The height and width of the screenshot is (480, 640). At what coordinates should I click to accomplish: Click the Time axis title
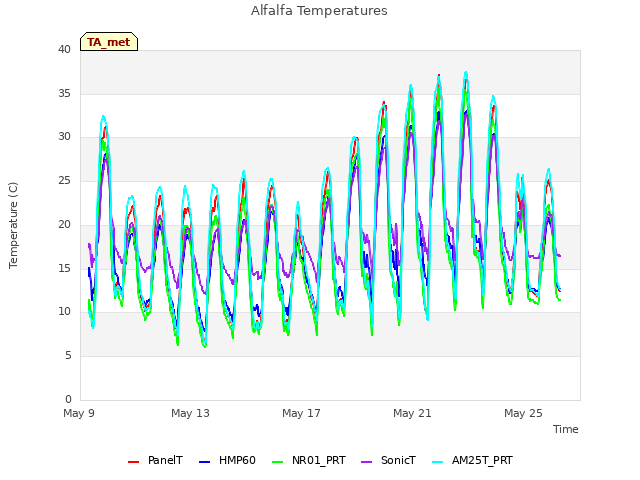566,429
